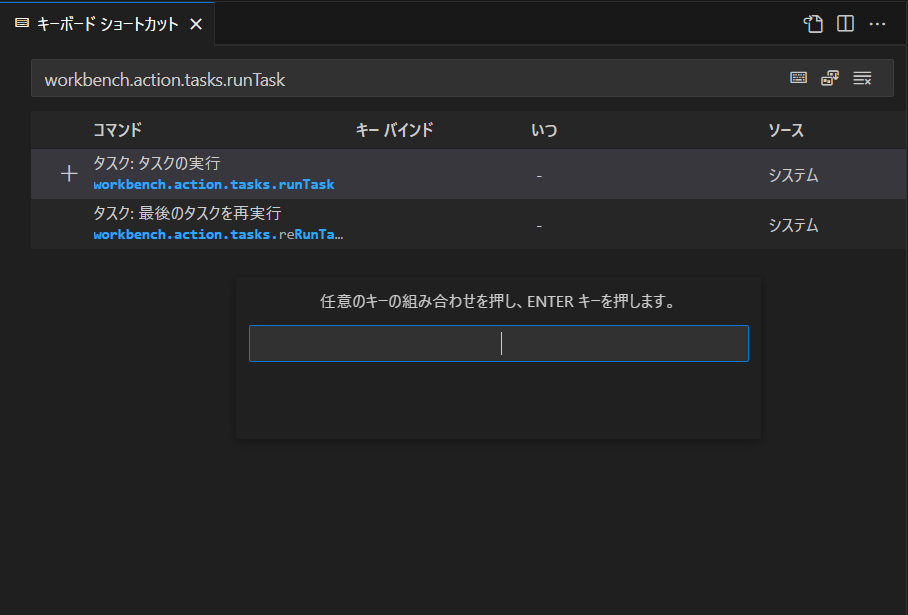908x615 pixels.
Task: Open the keyboard shortcuts JSON file icon
Action: [x=813, y=24]
